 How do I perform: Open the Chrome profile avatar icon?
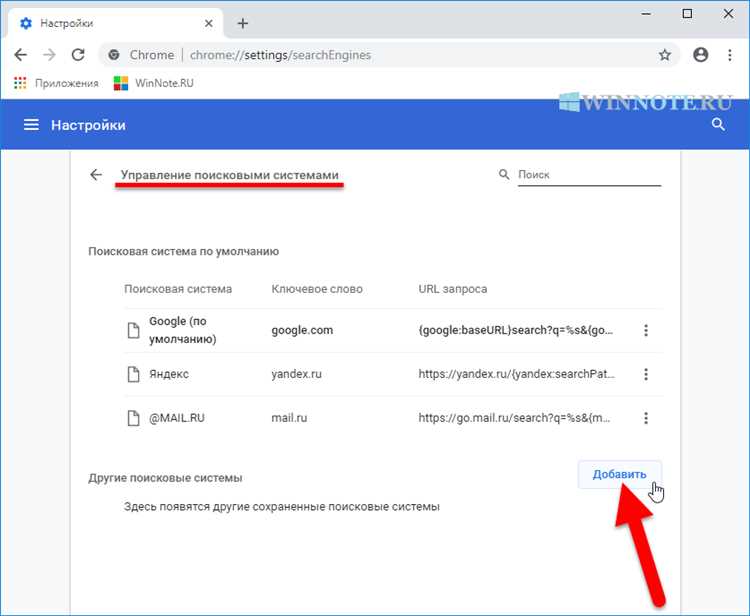coord(701,55)
